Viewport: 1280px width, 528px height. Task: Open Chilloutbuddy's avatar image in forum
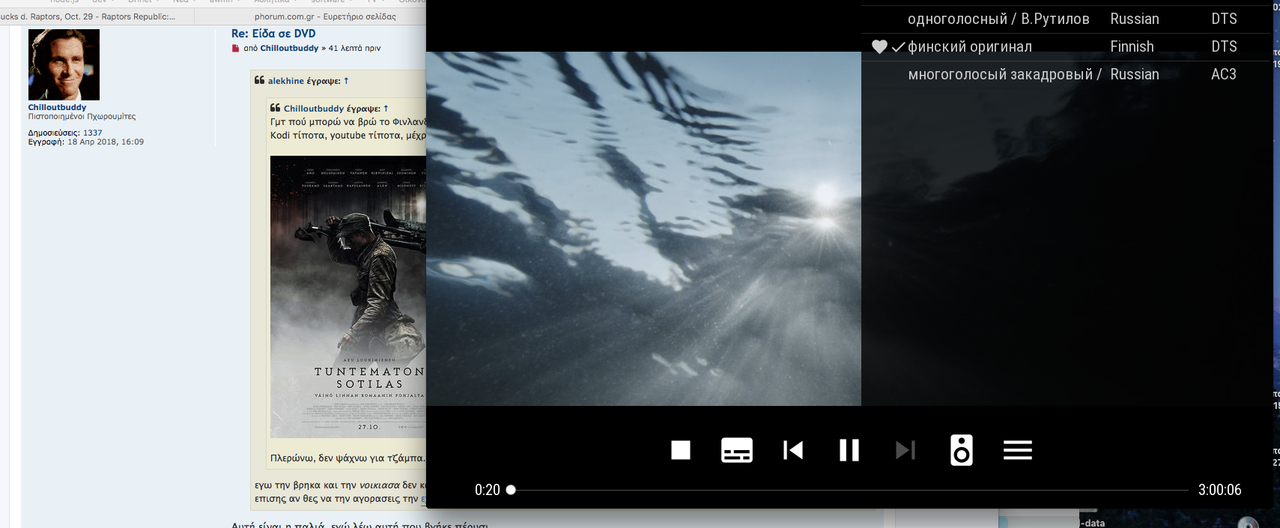tap(64, 64)
